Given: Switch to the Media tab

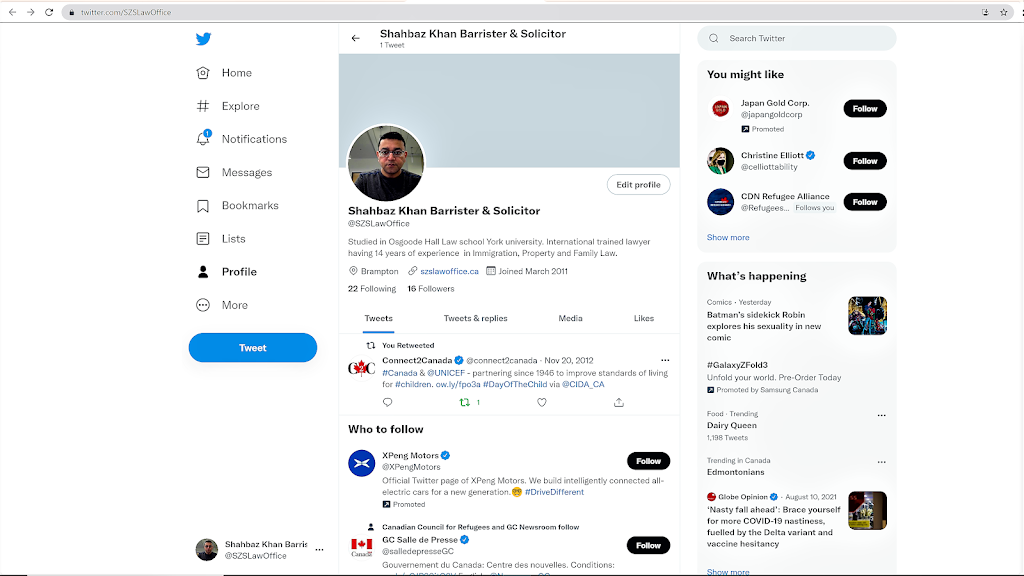Looking at the screenshot, I should (x=570, y=319).
